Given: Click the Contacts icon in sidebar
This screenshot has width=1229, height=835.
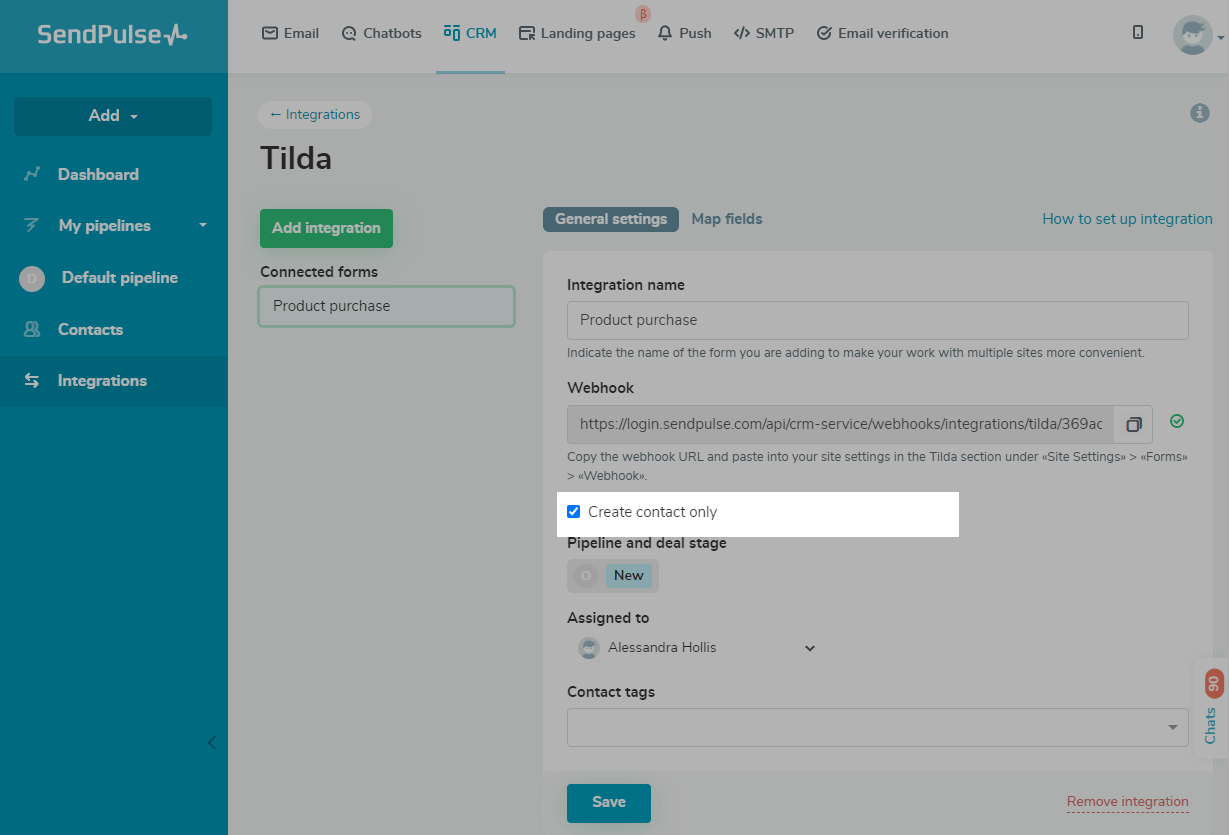Looking at the screenshot, I should [x=32, y=329].
